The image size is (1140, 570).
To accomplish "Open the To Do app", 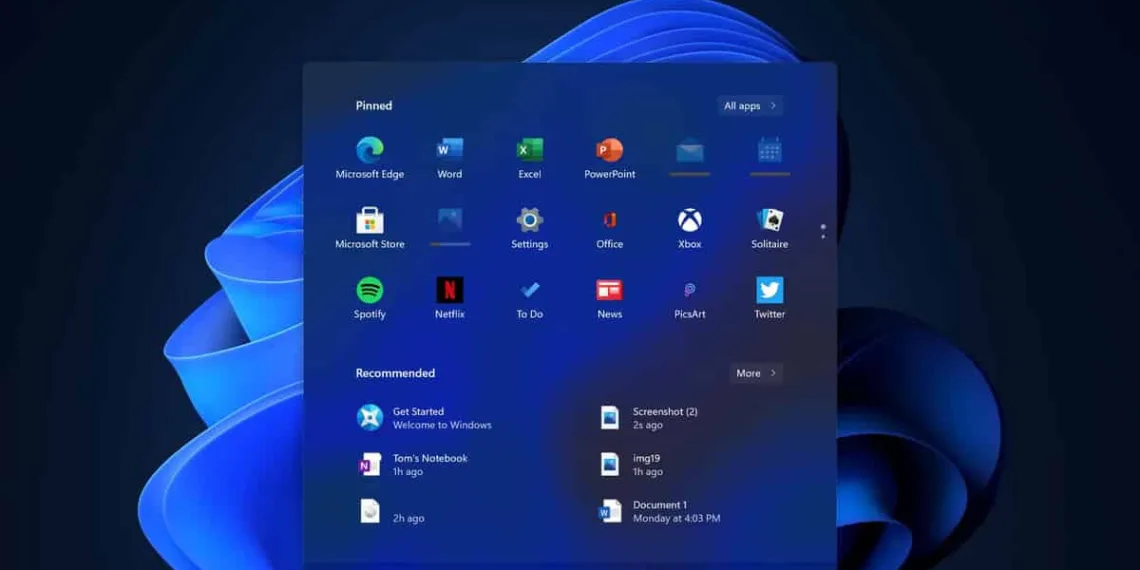I will tap(529, 297).
